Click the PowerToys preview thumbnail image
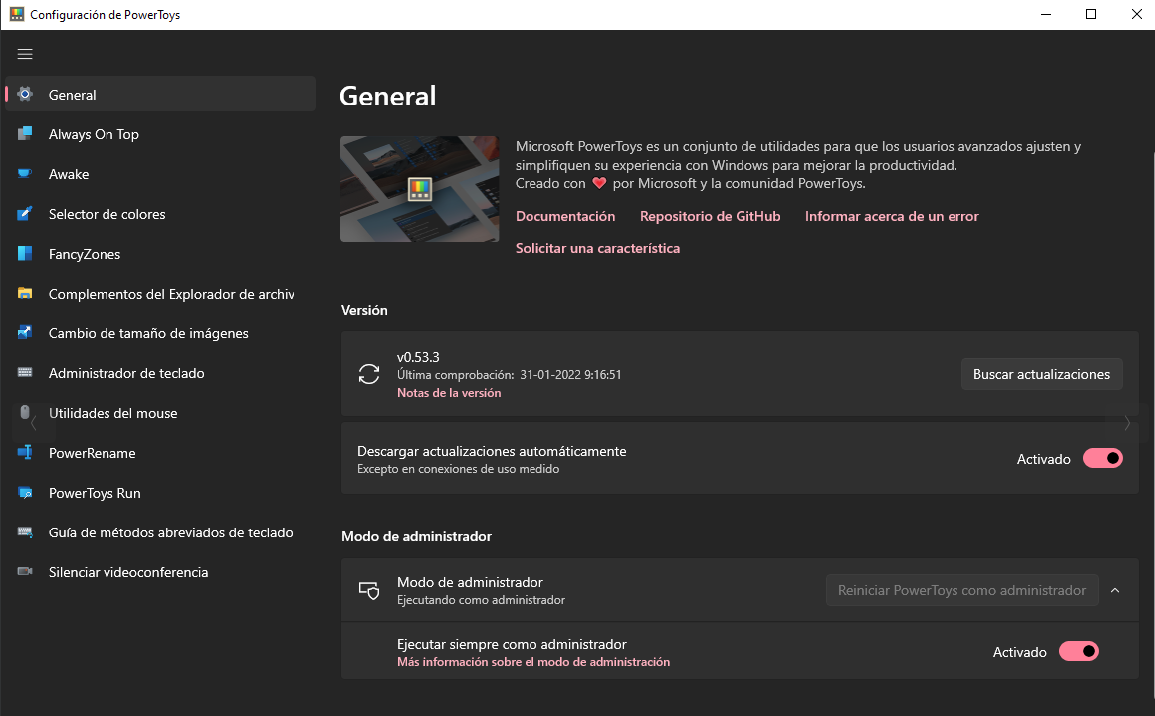The width and height of the screenshot is (1155, 716). (x=419, y=189)
